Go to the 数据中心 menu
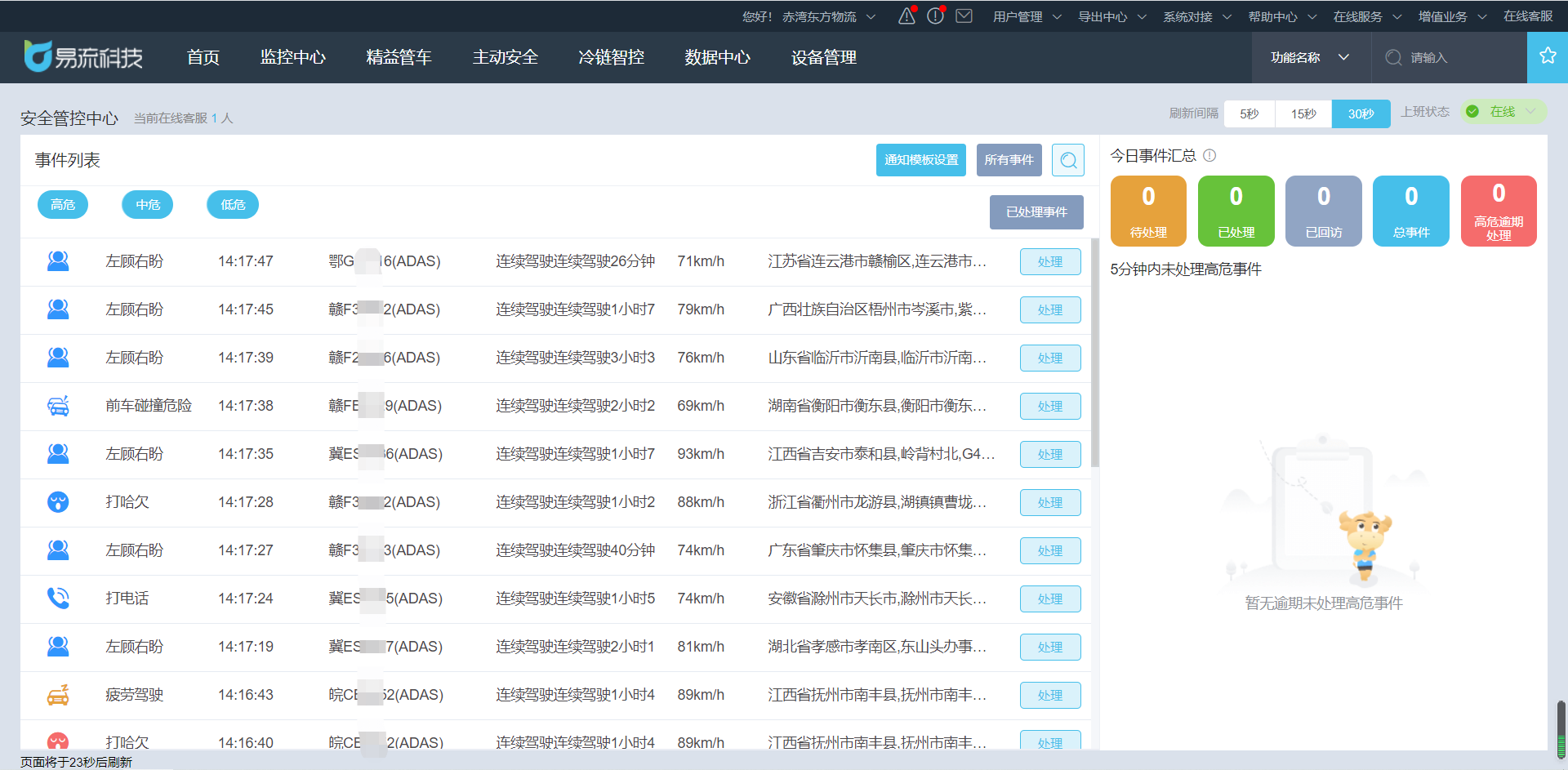Image resolution: width=1568 pixels, height=770 pixels. 717,57
